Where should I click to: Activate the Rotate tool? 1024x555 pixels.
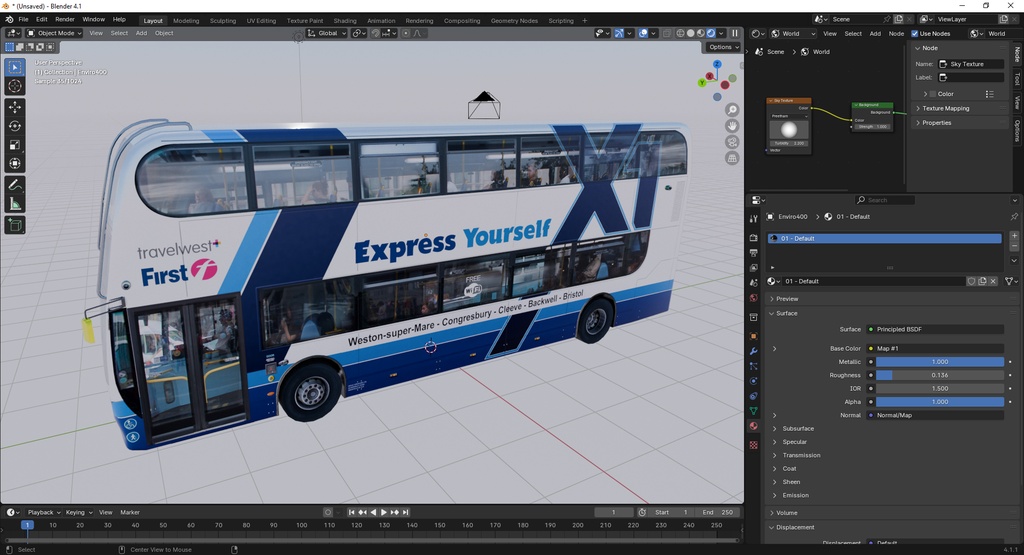(x=15, y=126)
